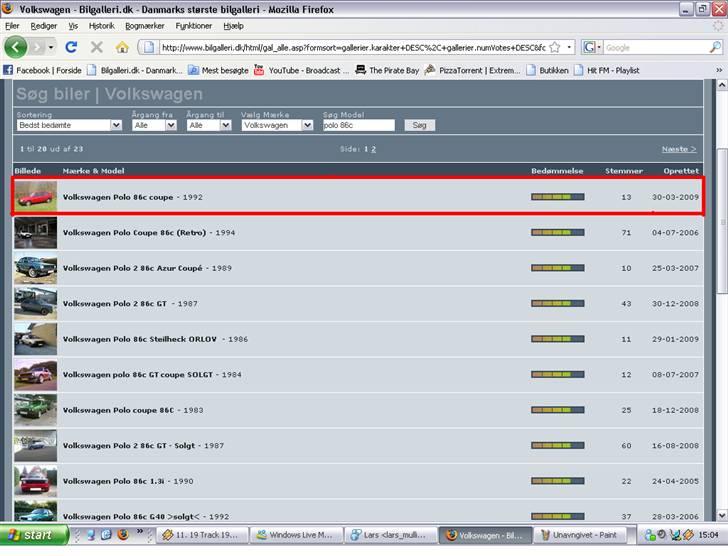Click the stop loading X icon
The image size is (728, 556).
[x=97, y=47]
